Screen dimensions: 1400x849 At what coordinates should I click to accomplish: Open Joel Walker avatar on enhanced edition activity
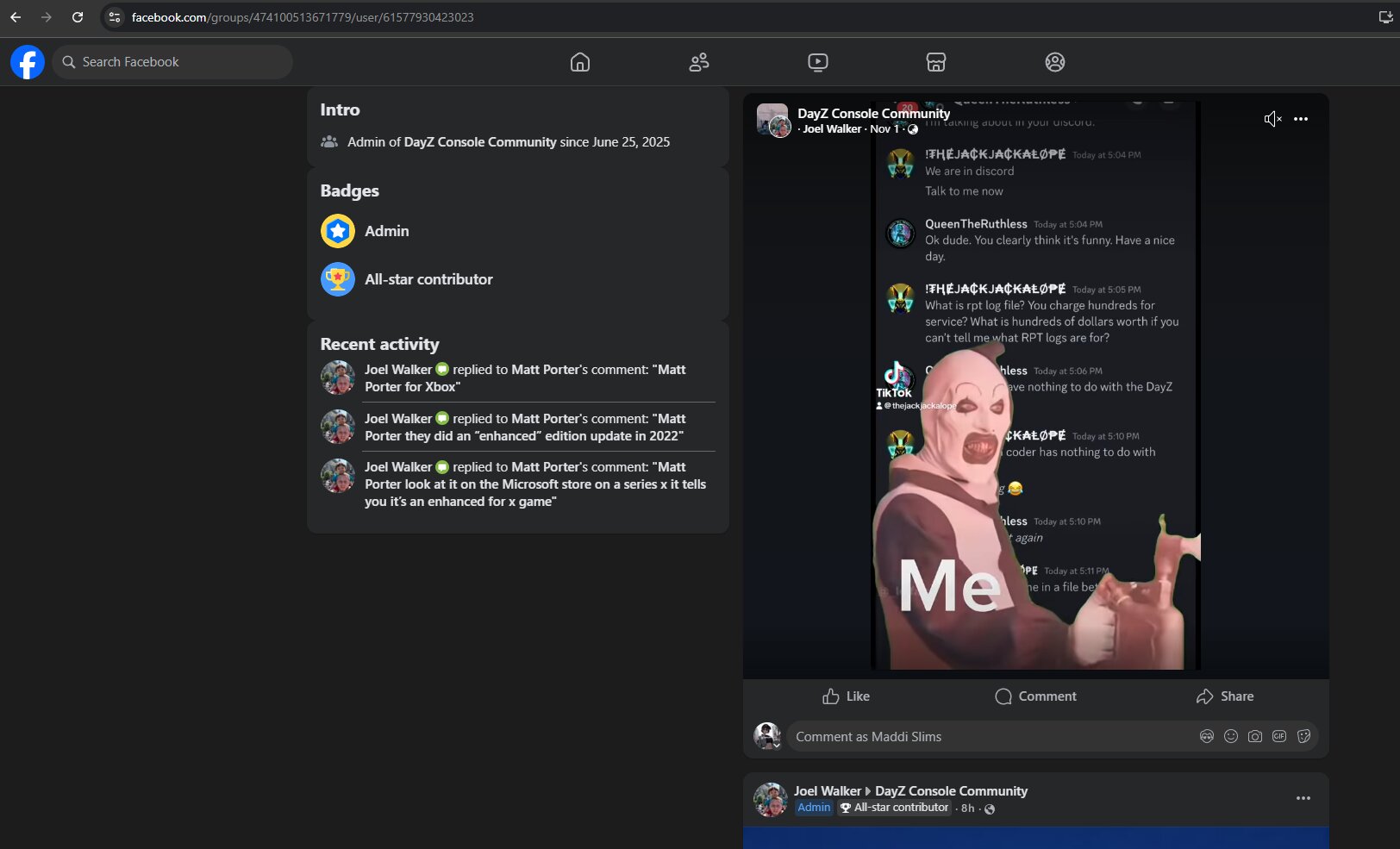click(x=338, y=427)
